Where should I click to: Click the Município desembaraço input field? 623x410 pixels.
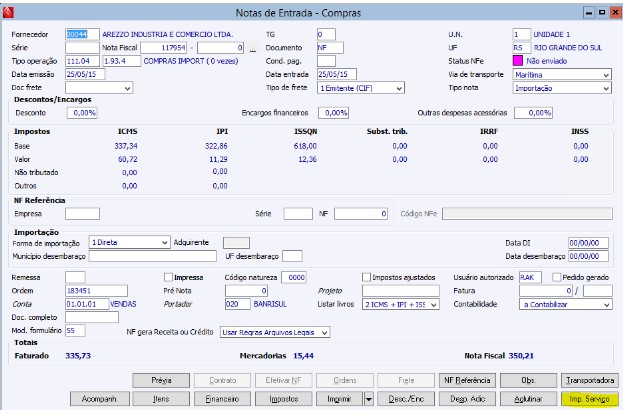(x=153, y=256)
